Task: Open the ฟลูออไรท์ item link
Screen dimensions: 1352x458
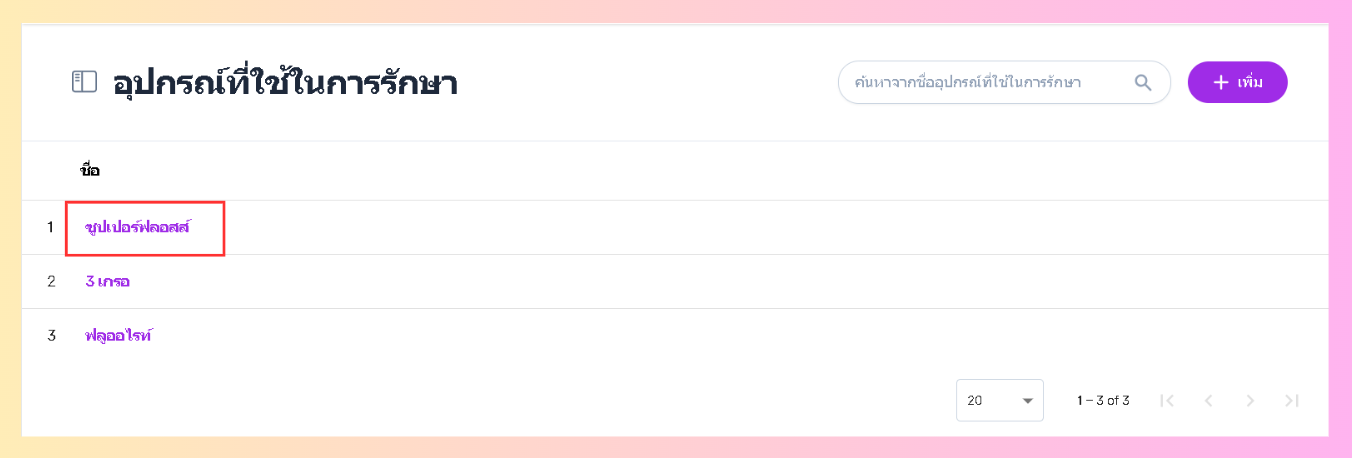Action: coord(118,336)
